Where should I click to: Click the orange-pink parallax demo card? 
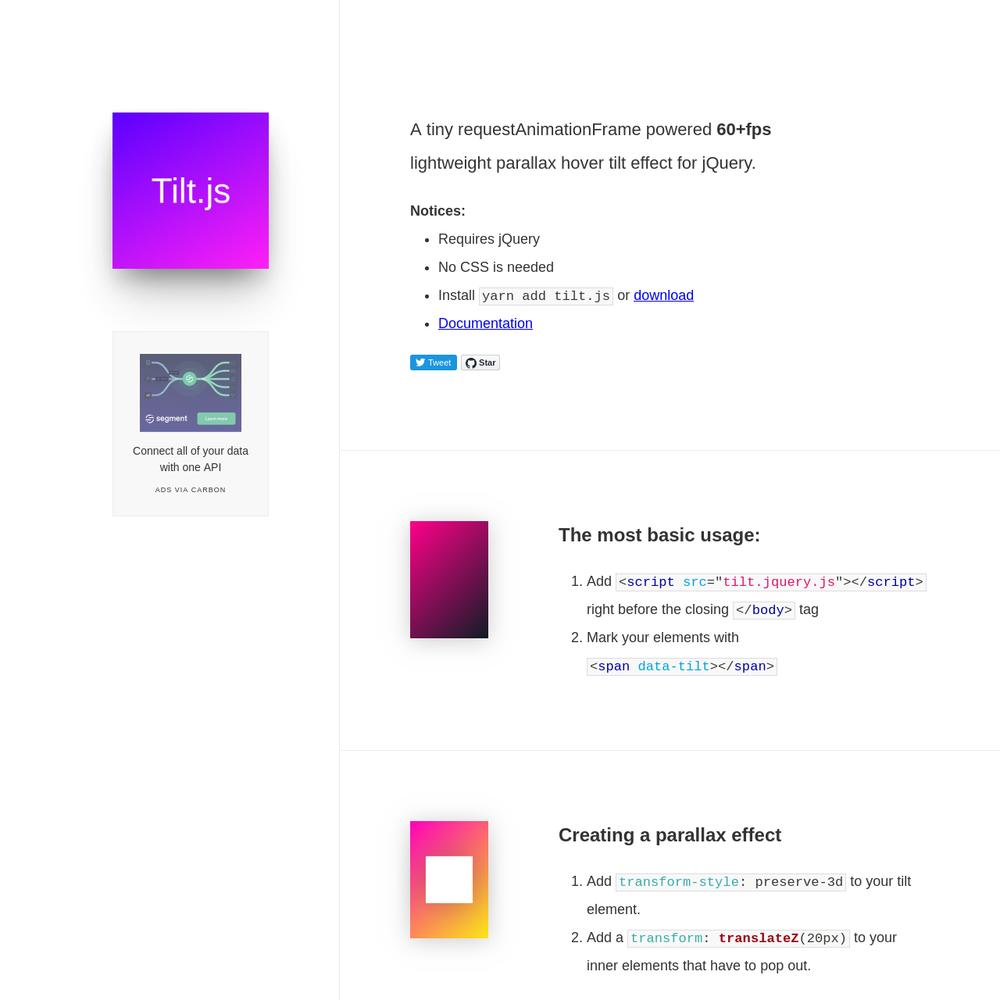[x=449, y=879]
